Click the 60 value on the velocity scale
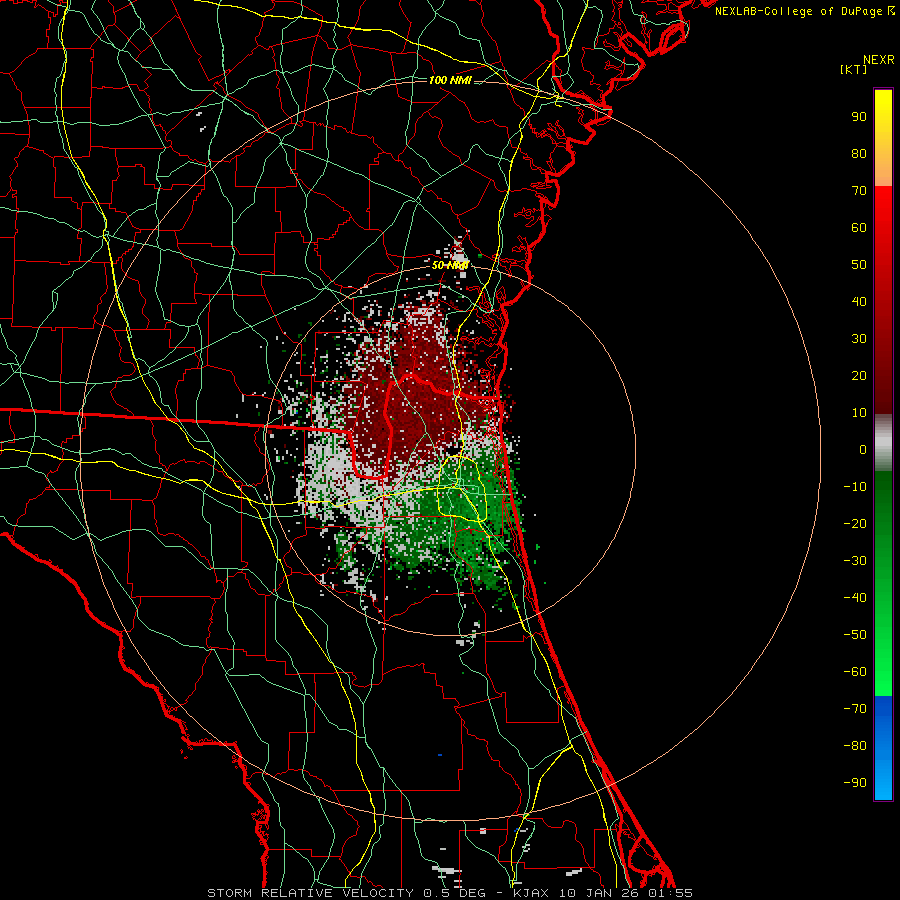The image size is (900, 900). 859,227
